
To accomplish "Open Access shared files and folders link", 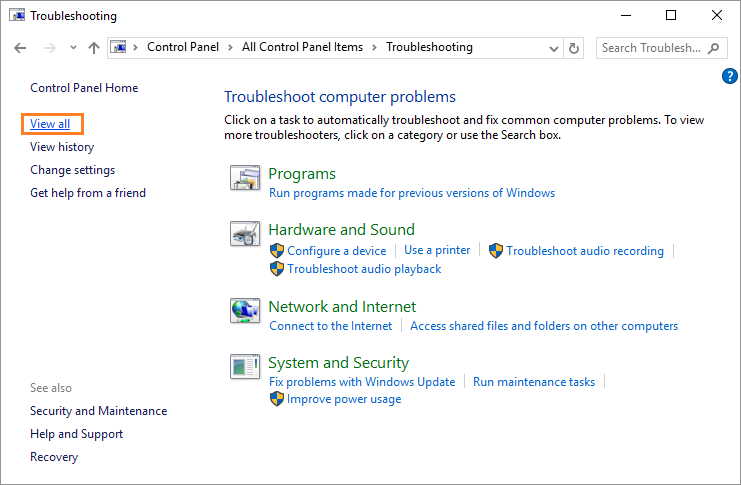I will [544, 326].
